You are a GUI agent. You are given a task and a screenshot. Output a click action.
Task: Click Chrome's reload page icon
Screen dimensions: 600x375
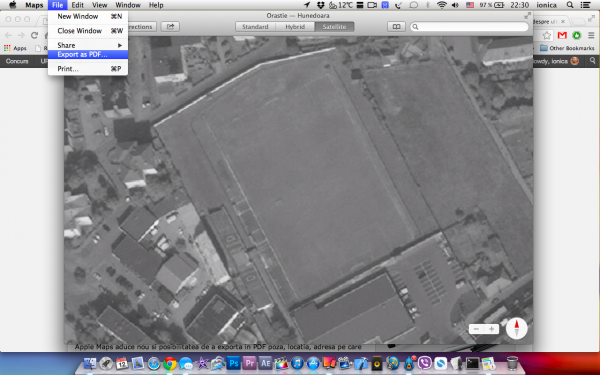[34, 36]
